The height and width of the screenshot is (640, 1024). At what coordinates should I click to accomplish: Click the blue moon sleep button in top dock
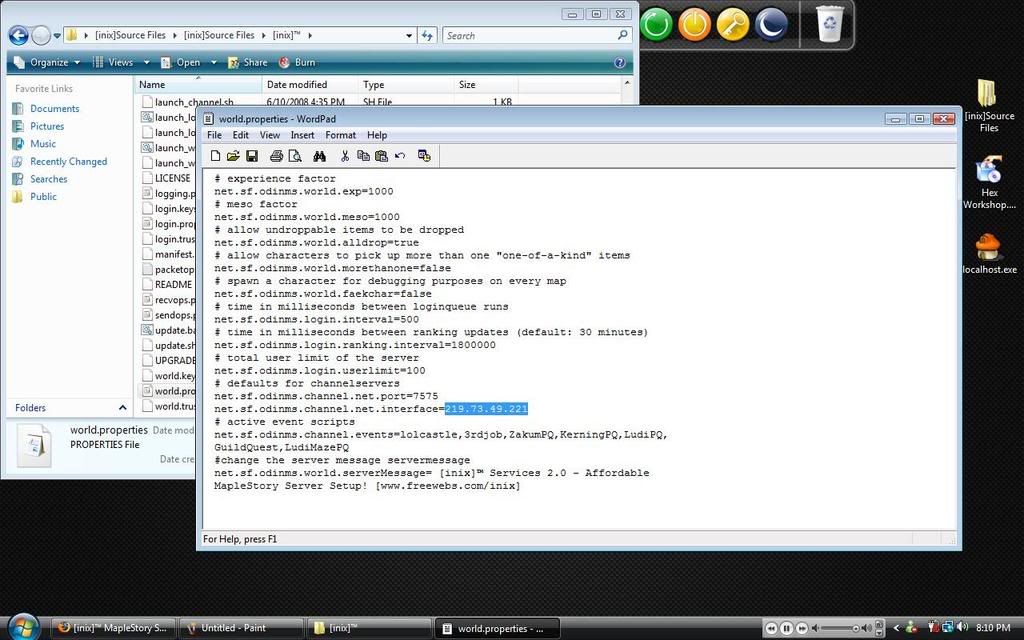pyautogui.click(x=771, y=25)
